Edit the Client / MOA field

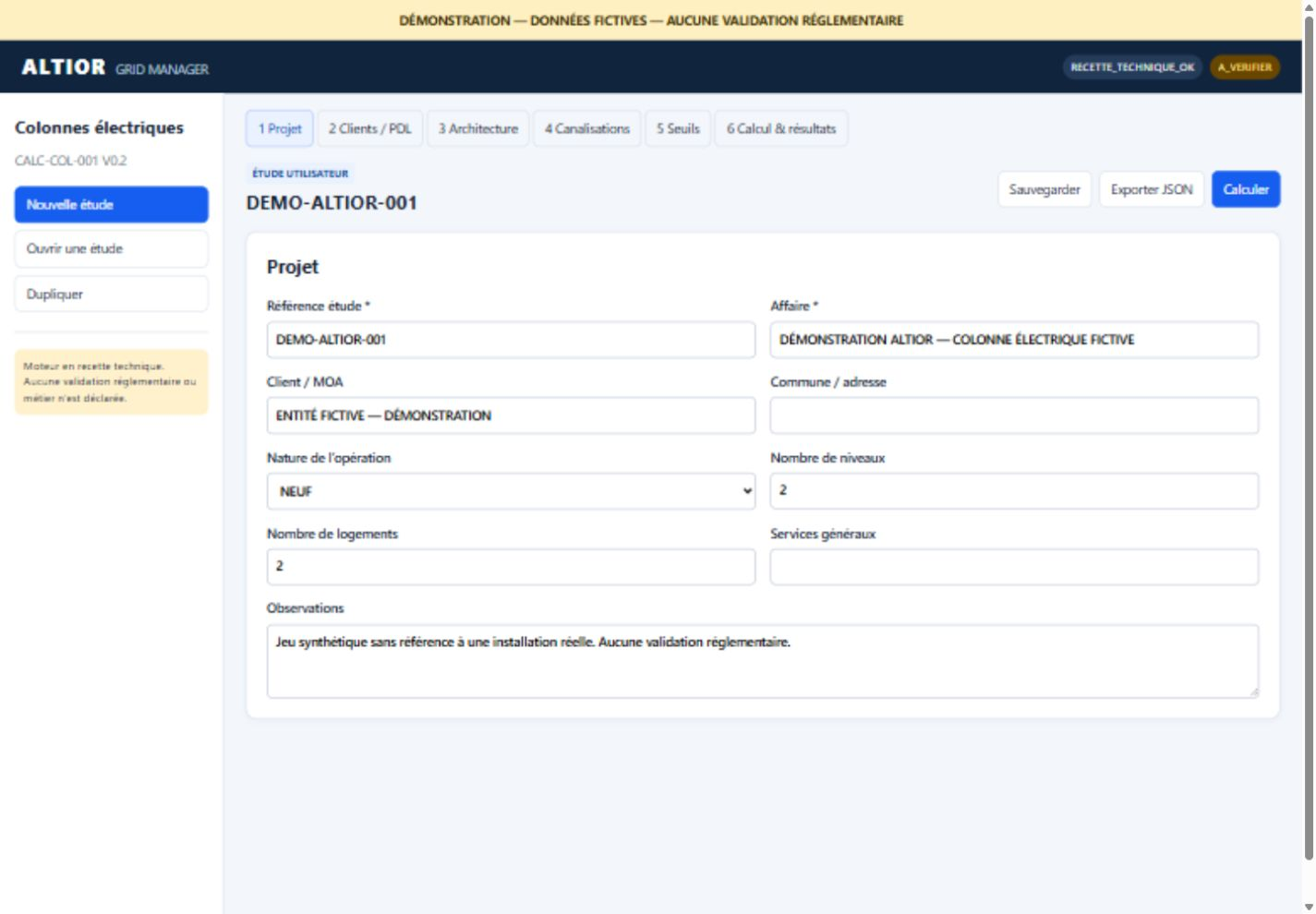tap(511, 415)
